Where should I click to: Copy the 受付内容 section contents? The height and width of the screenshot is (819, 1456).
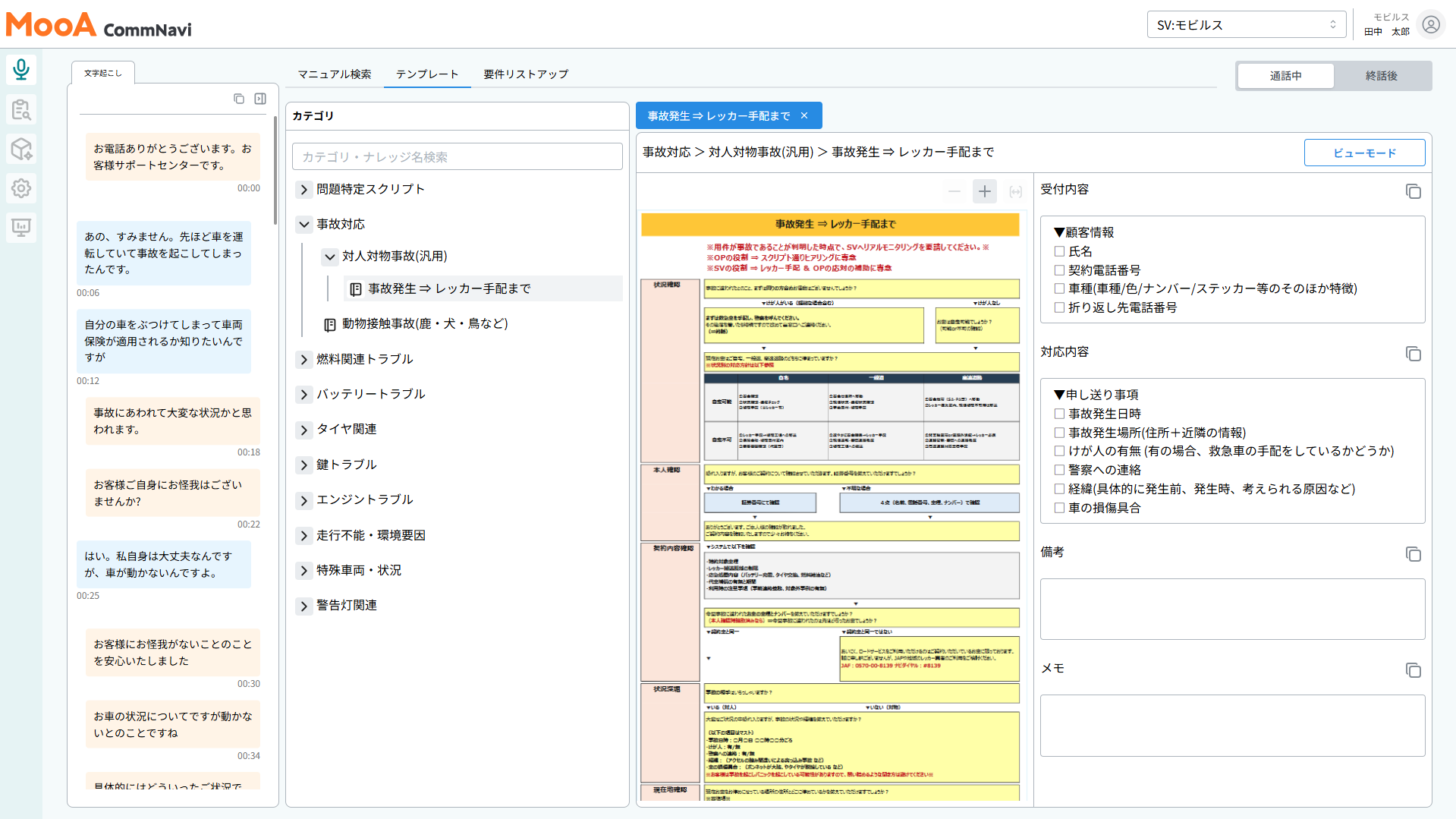click(1413, 191)
